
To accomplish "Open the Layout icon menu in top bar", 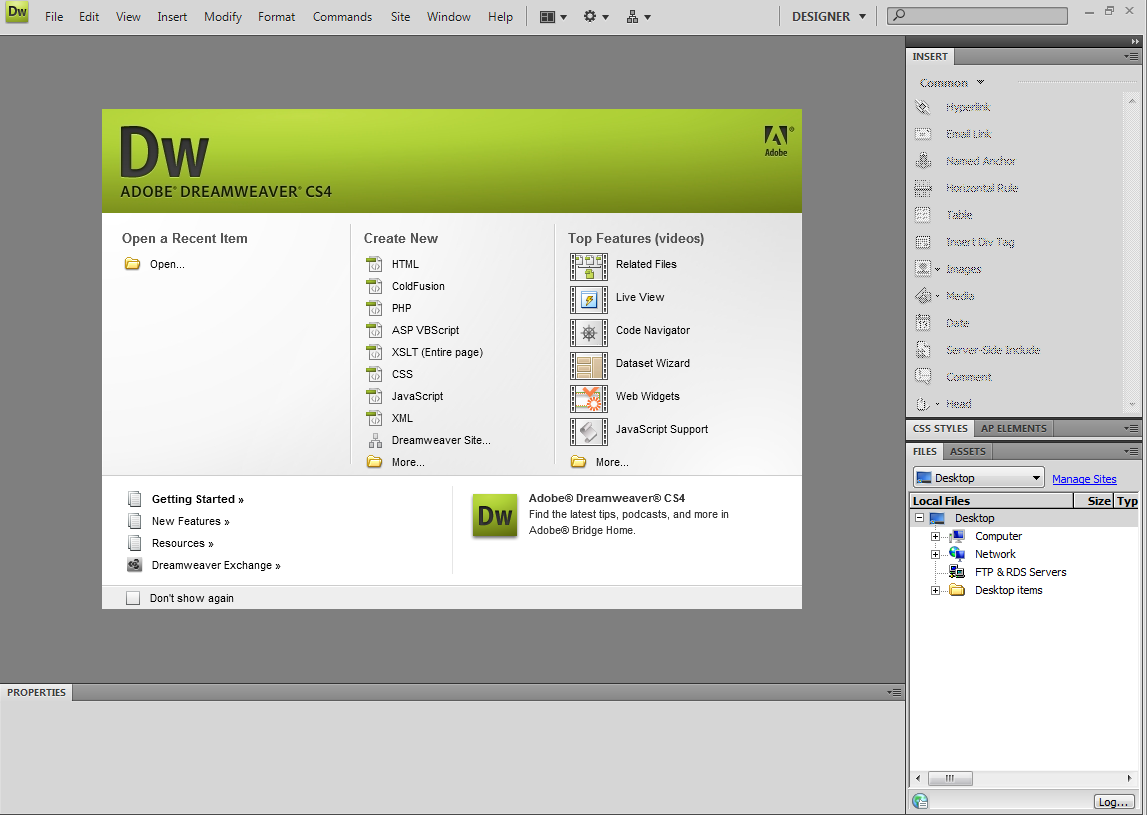I will [552, 17].
